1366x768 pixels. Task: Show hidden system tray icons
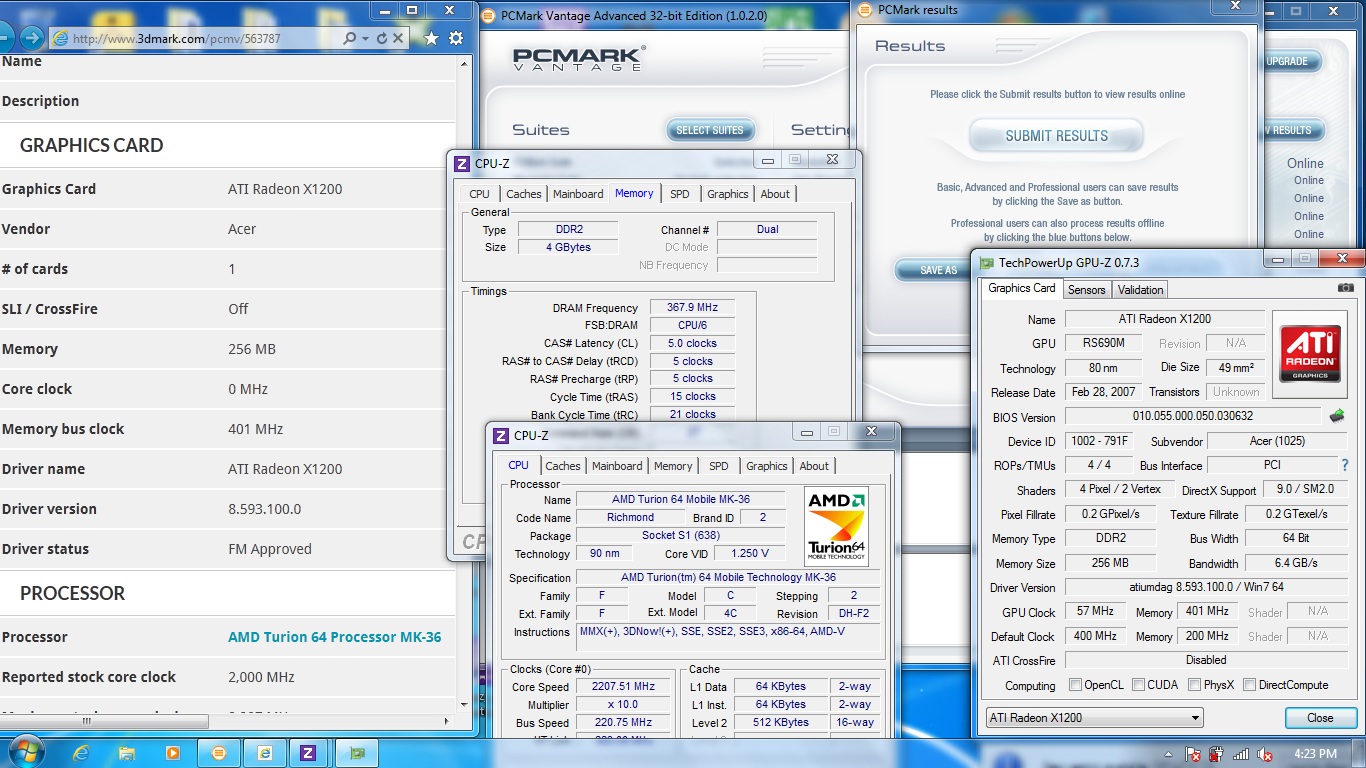[x=1169, y=753]
